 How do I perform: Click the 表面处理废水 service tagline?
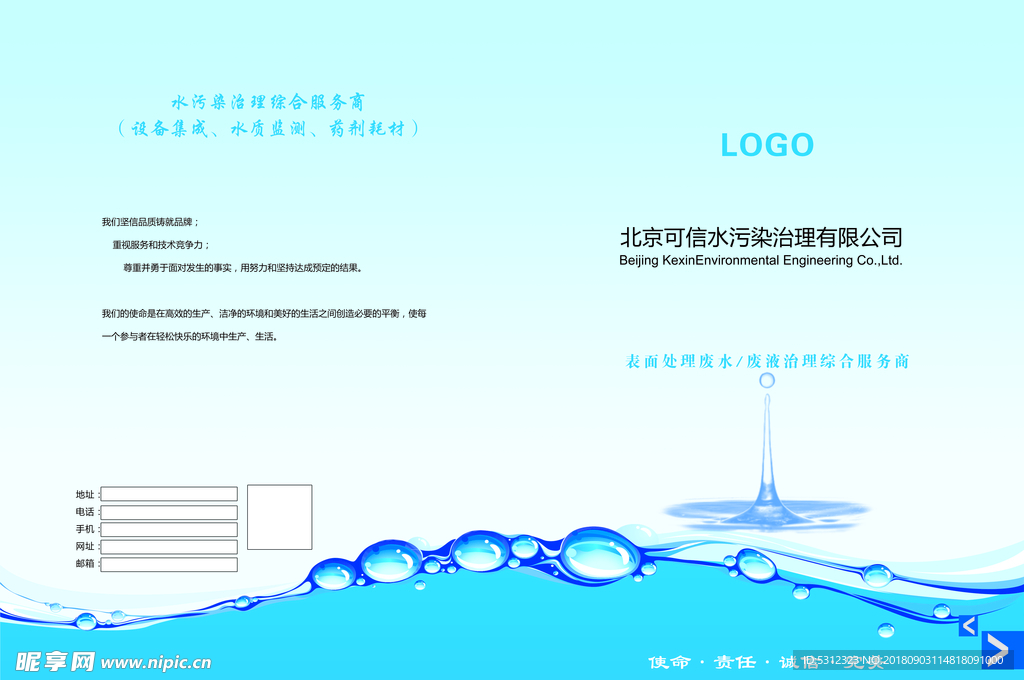[768, 363]
